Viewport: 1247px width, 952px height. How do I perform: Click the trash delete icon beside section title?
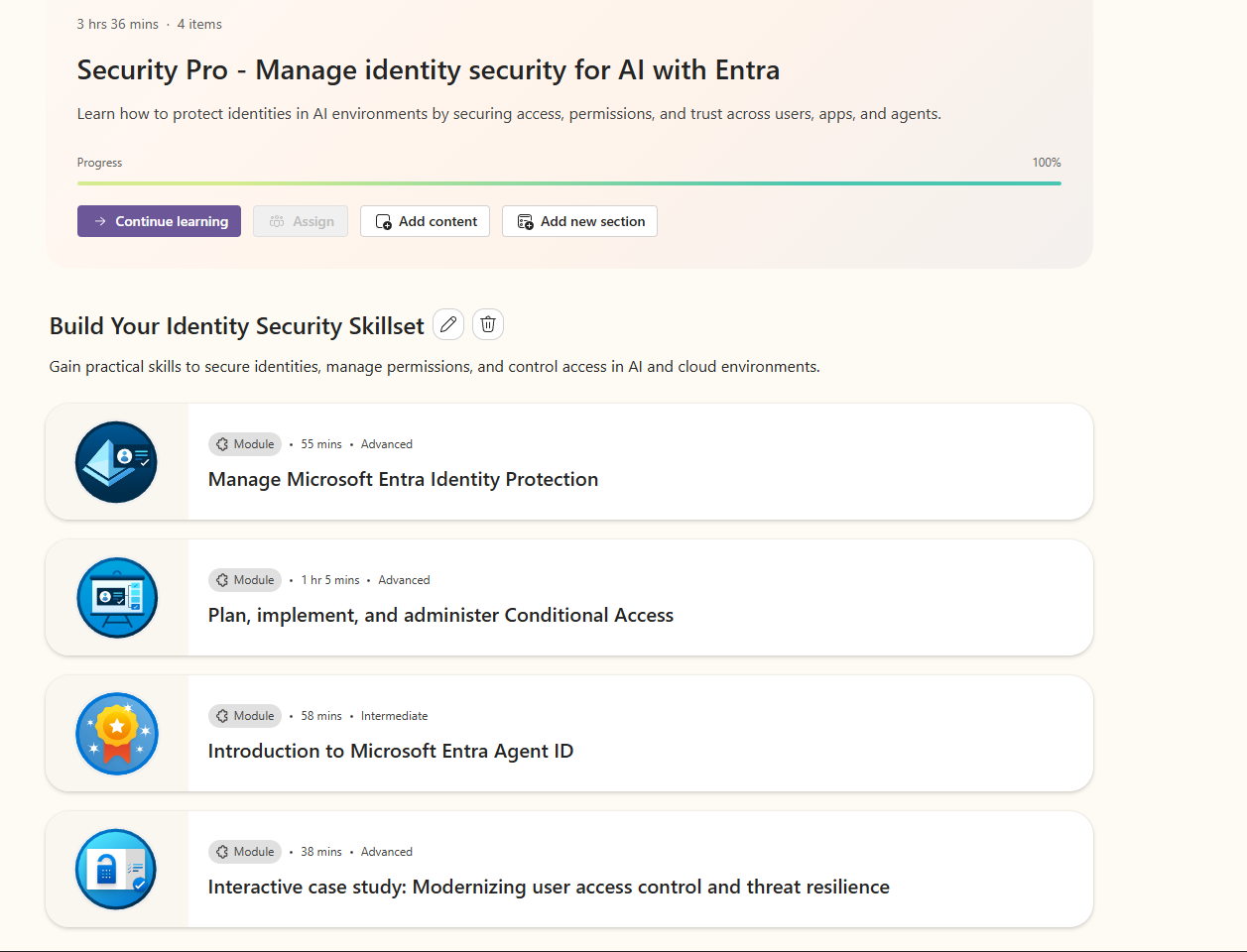pos(488,324)
